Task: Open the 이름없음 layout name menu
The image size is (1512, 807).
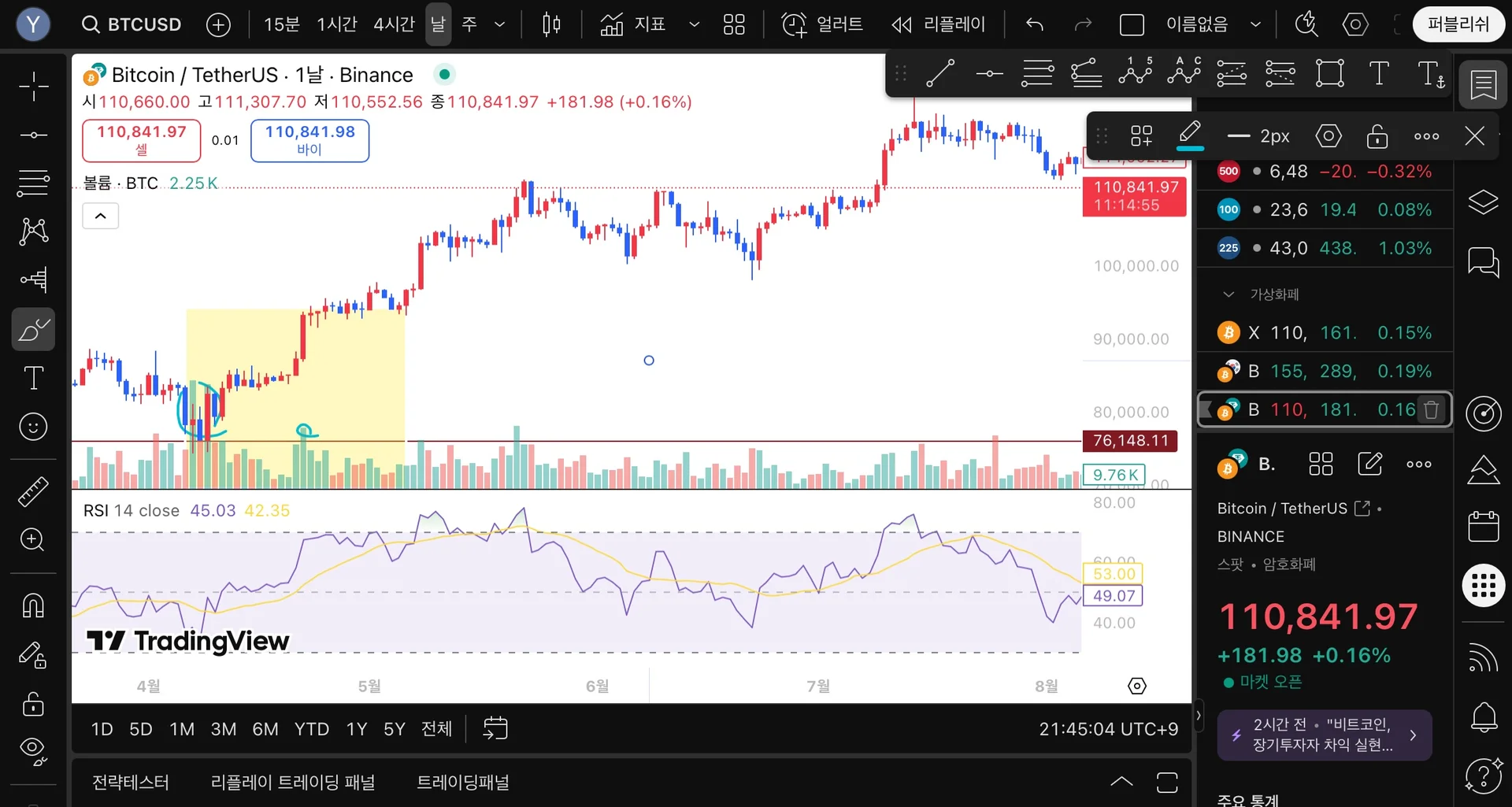Action: (x=1213, y=24)
